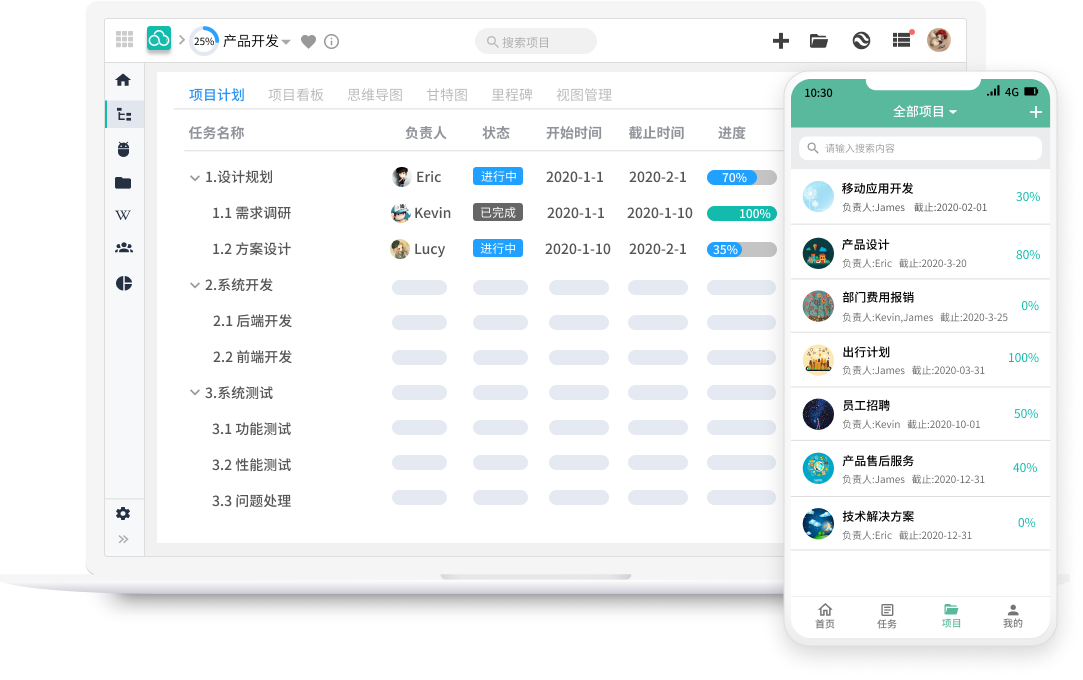Open the 全部项目 dropdown on phone
This screenshot has height=680, width=1083.
tap(925, 112)
